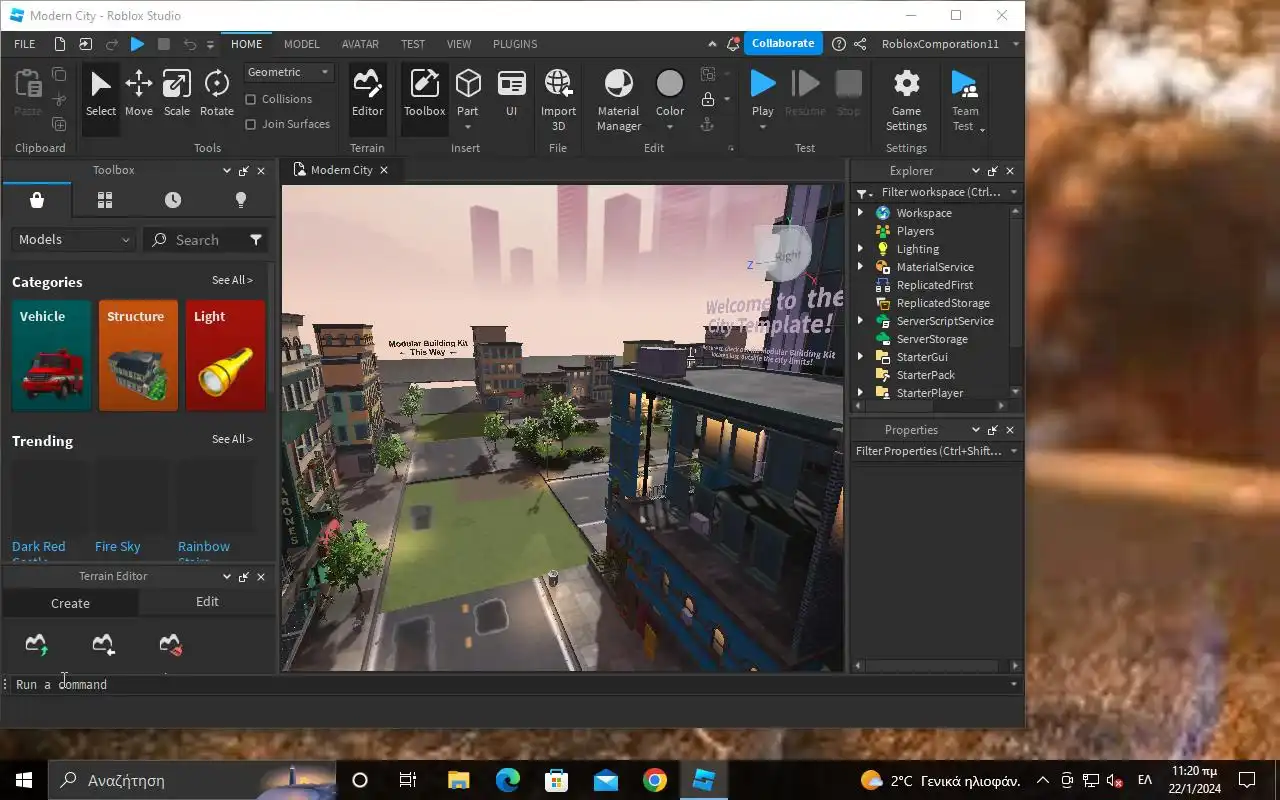The height and width of the screenshot is (800, 1280).
Task: Click the Run a command bar
Action: tap(510, 685)
